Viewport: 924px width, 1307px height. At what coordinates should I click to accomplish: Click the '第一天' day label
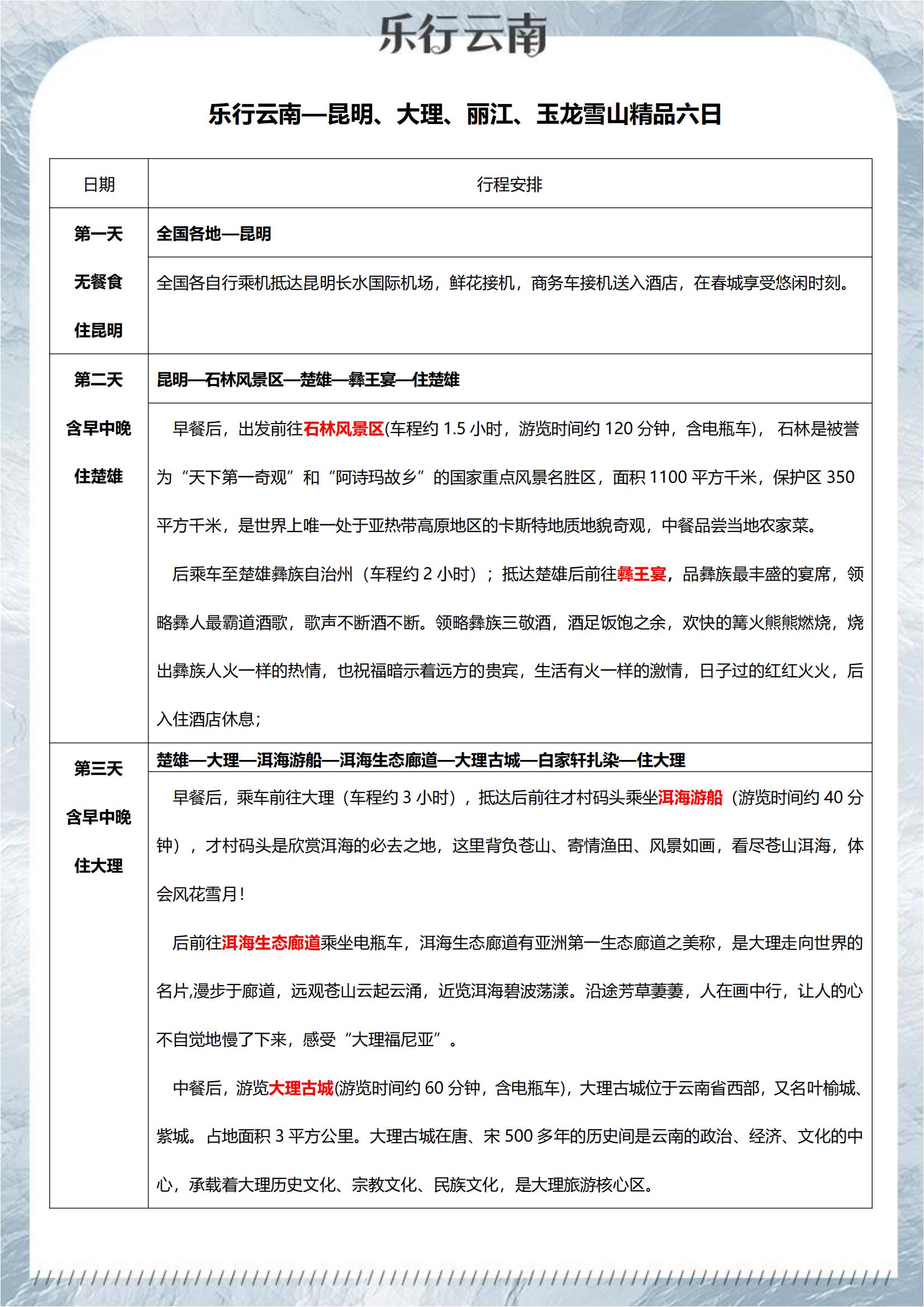98,234
